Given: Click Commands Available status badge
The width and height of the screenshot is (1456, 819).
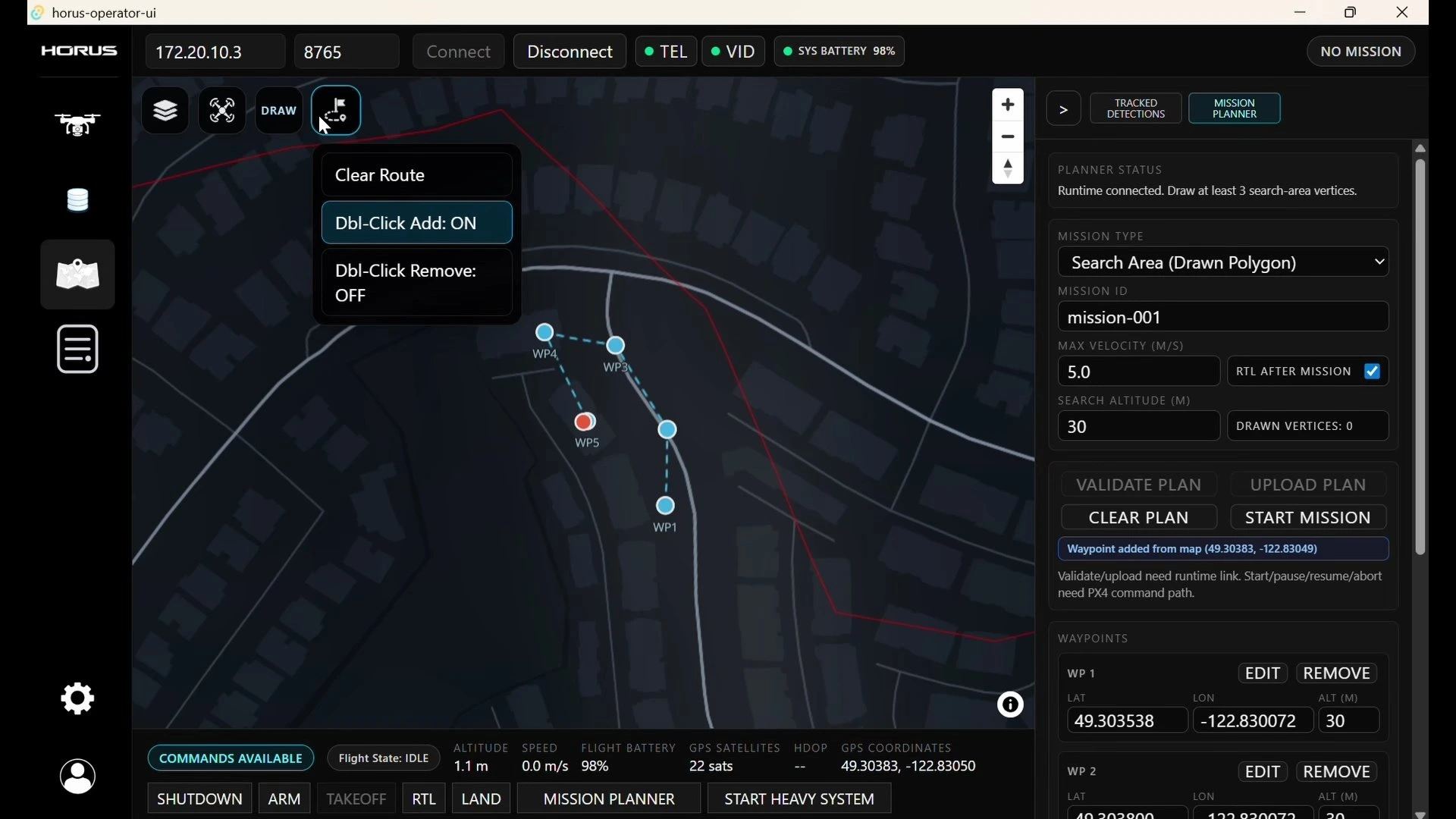Looking at the screenshot, I should [231, 758].
